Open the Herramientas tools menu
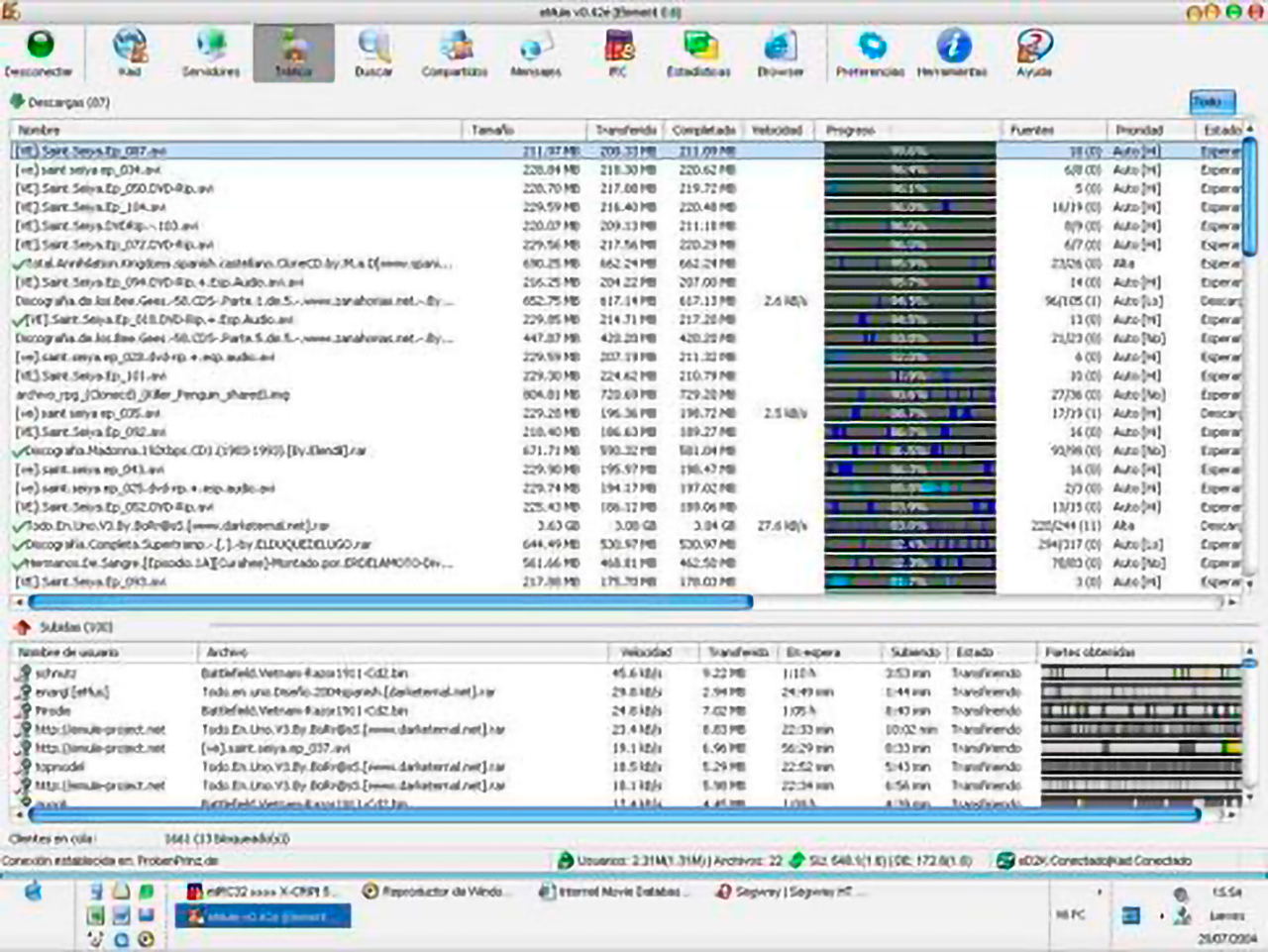Screen dimensions: 1268x952 pyautogui.click(x=952, y=53)
